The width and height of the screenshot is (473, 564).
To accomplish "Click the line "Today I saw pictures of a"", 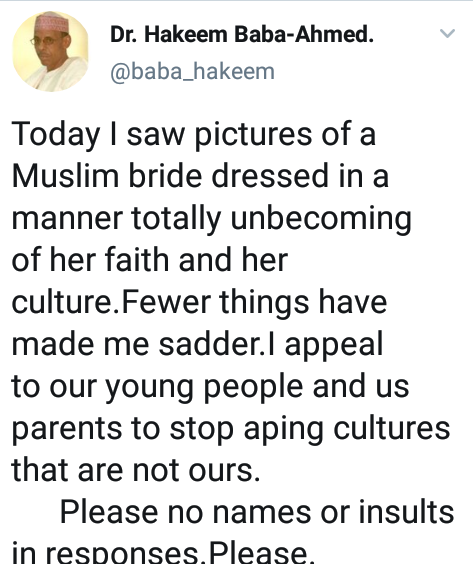I will (x=194, y=136).
